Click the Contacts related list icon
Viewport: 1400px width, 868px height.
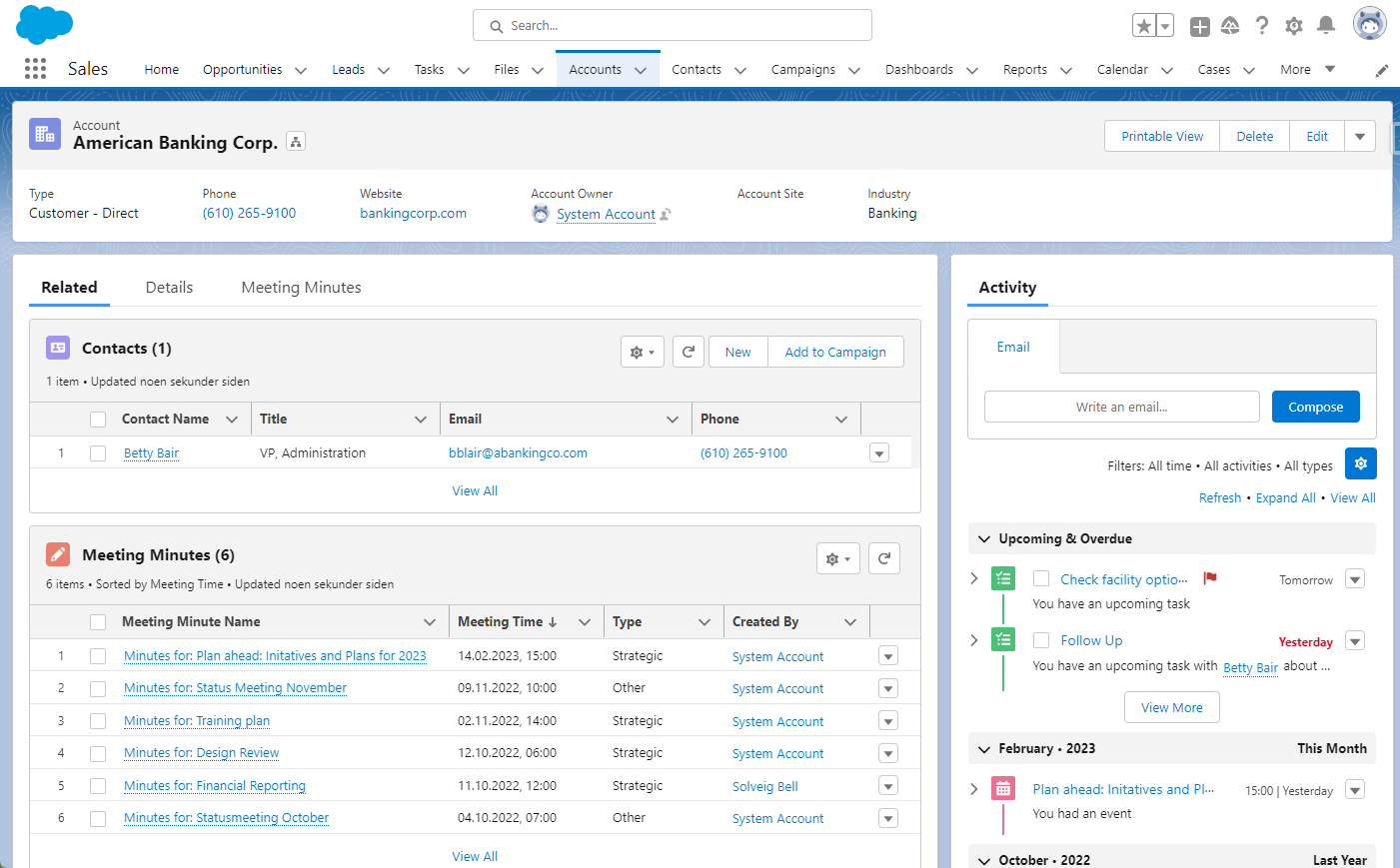coord(58,348)
